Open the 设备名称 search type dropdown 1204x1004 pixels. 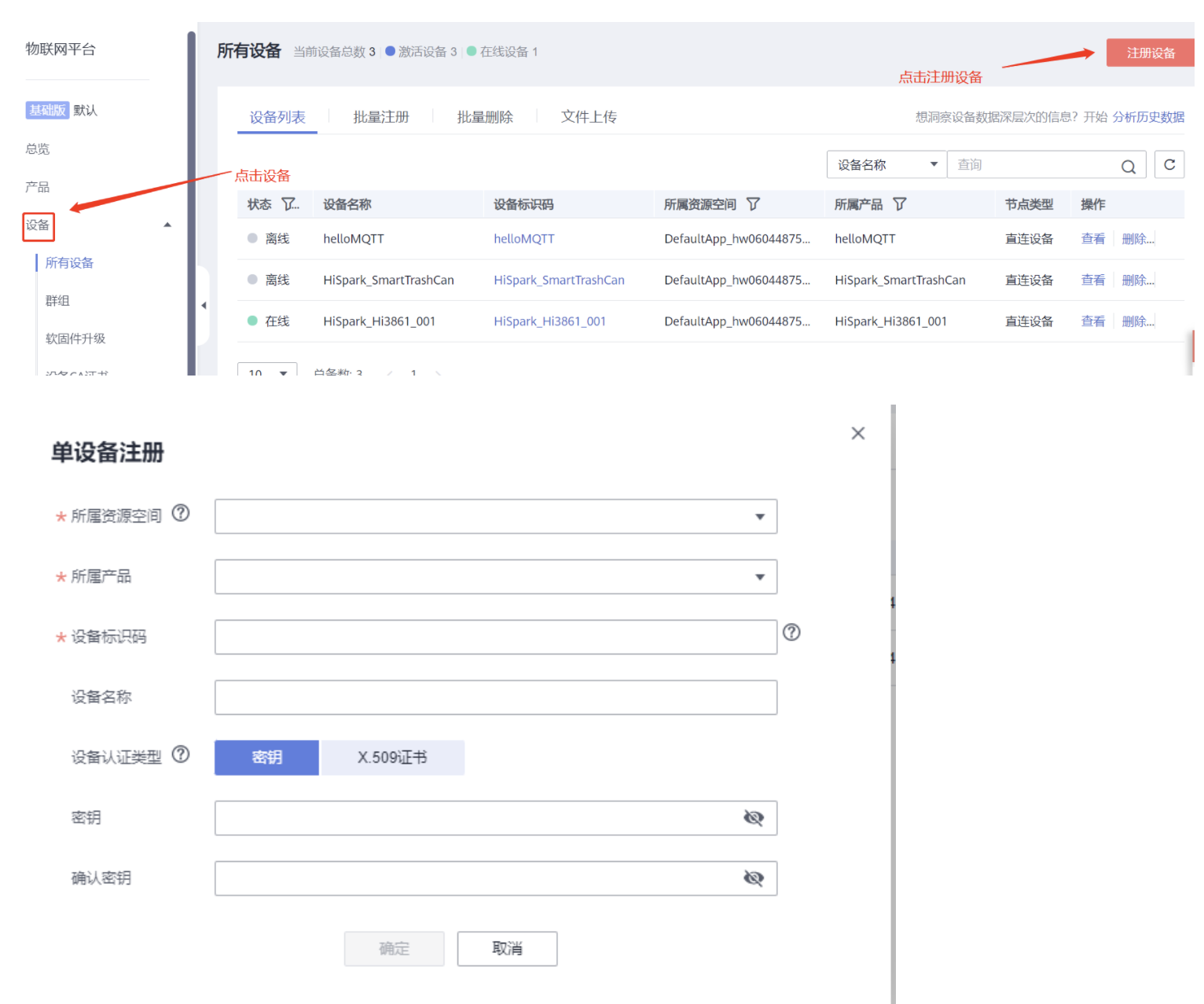coord(886,165)
